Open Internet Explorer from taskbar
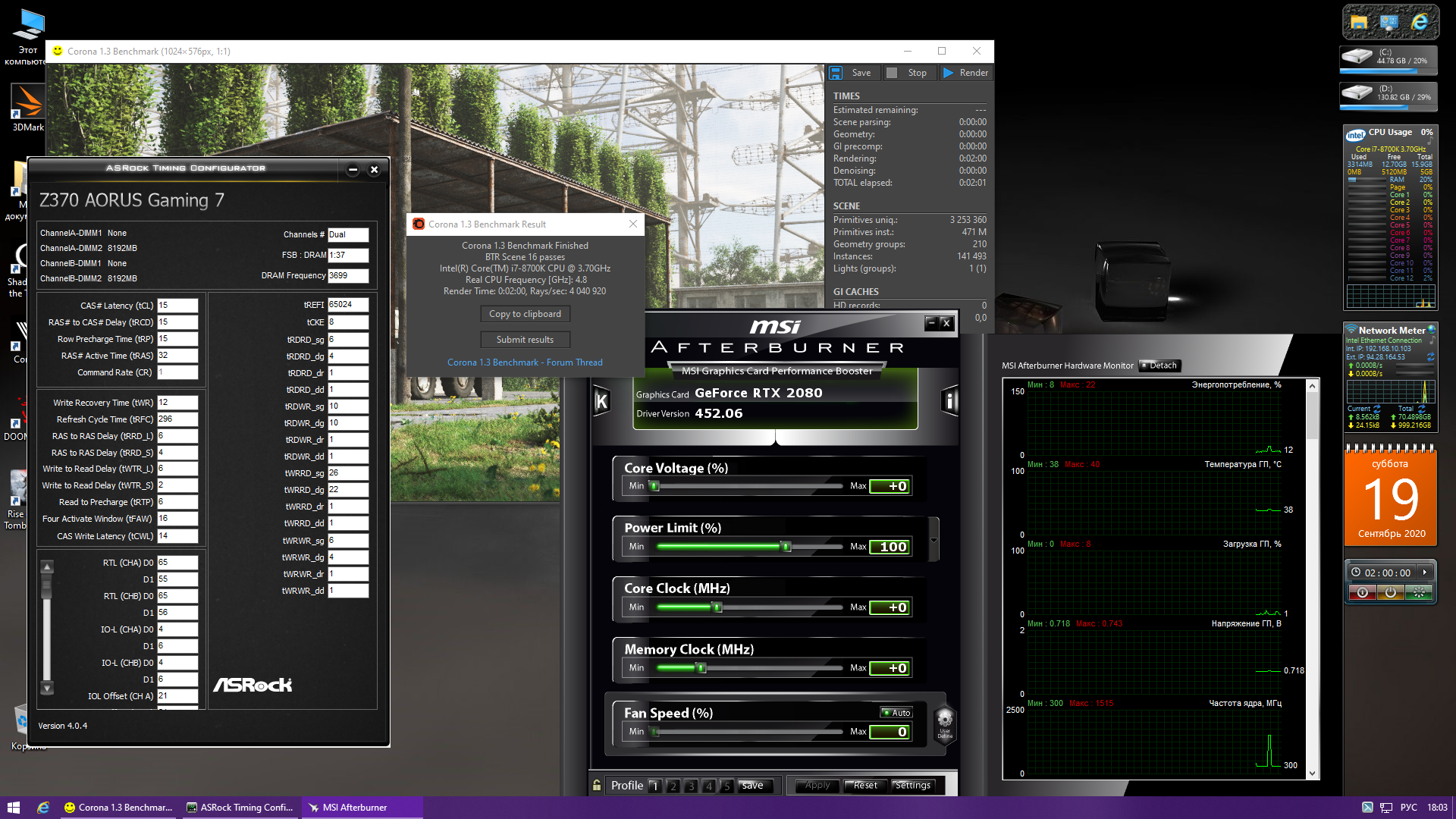Screen dimensions: 1456x819 click(43, 808)
